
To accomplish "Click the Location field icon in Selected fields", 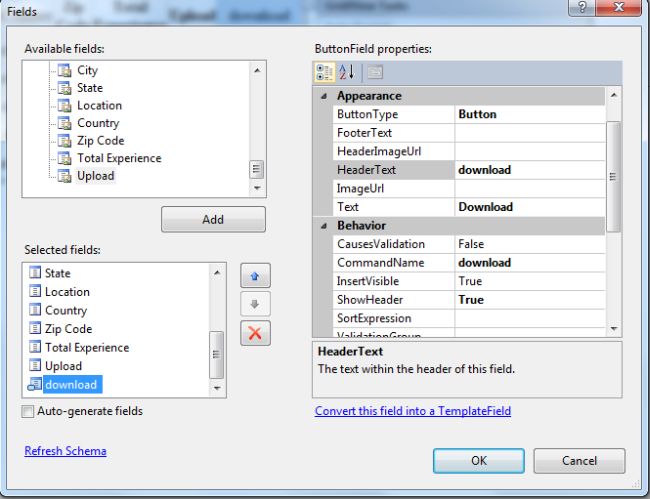I will 35,291.
